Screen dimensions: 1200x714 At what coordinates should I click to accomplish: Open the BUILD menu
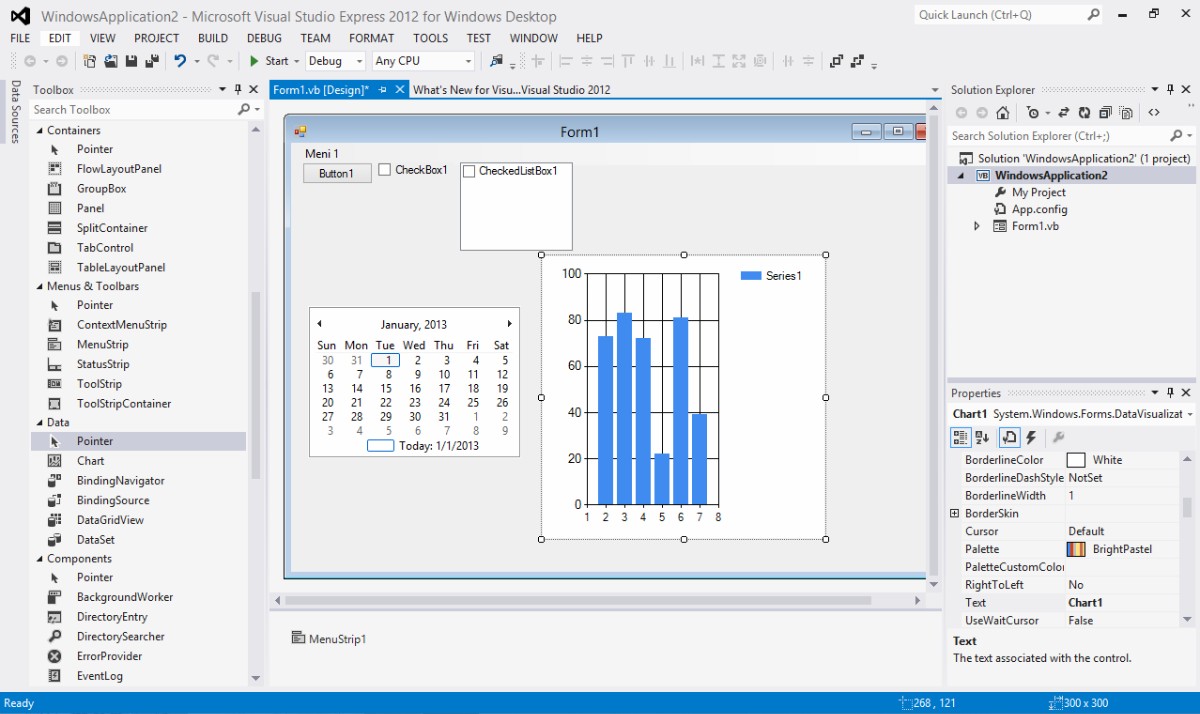[x=213, y=38]
